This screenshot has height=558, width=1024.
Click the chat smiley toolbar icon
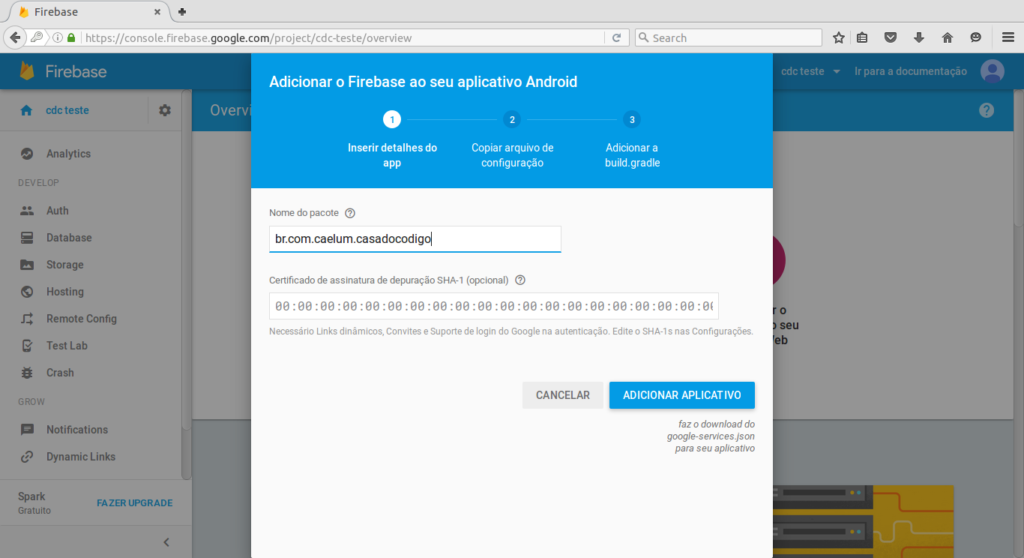click(976, 38)
